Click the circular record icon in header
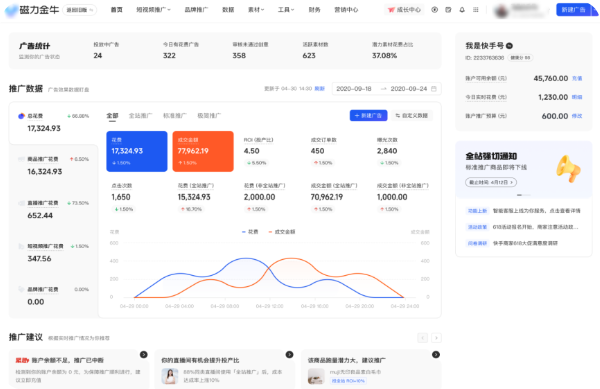600x389 pixels. tap(434, 10)
